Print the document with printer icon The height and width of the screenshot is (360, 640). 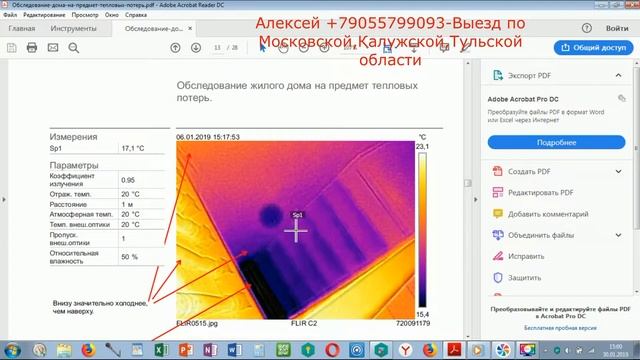(32, 48)
